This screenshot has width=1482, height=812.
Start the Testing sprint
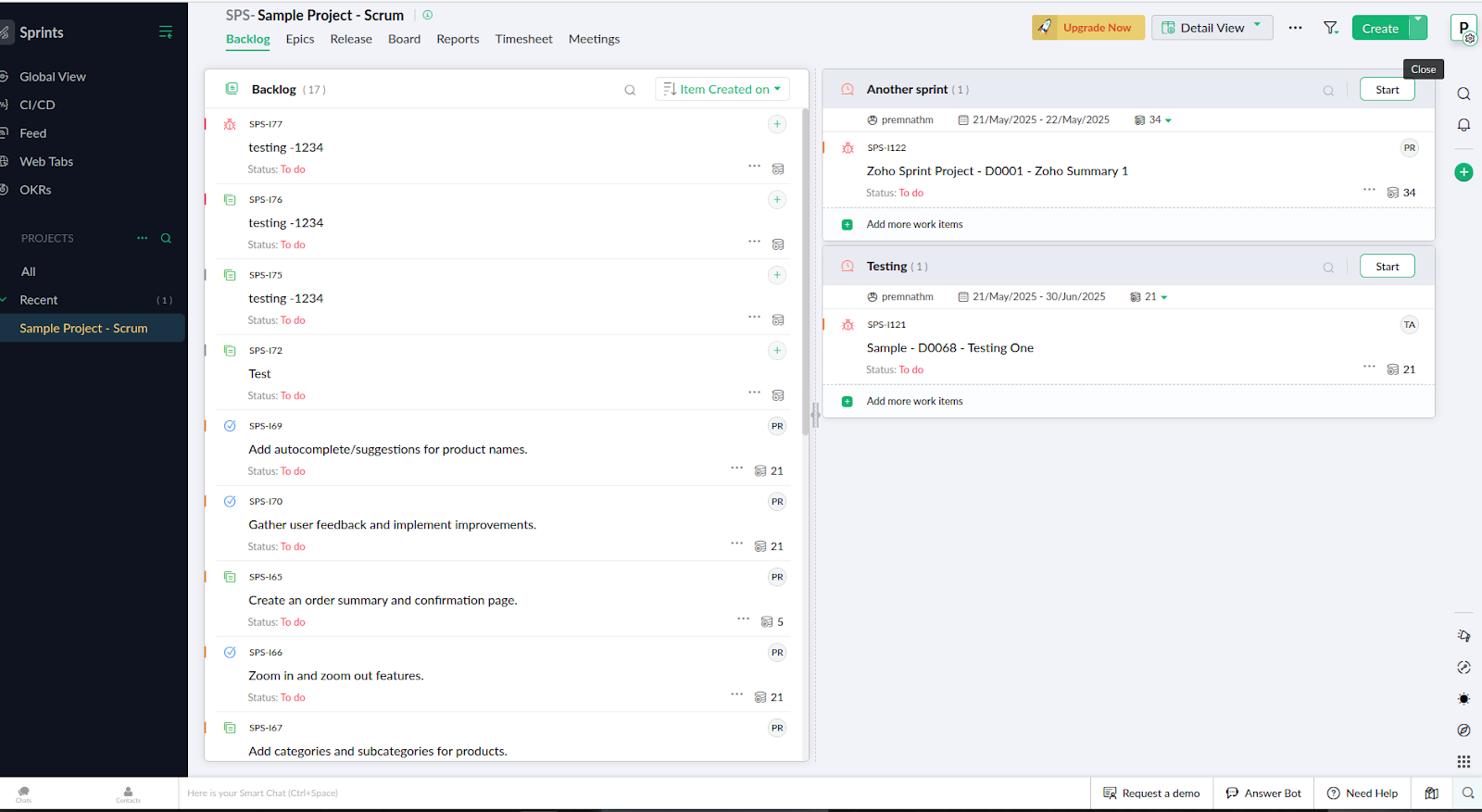pyautogui.click(x=1387, y=267)
